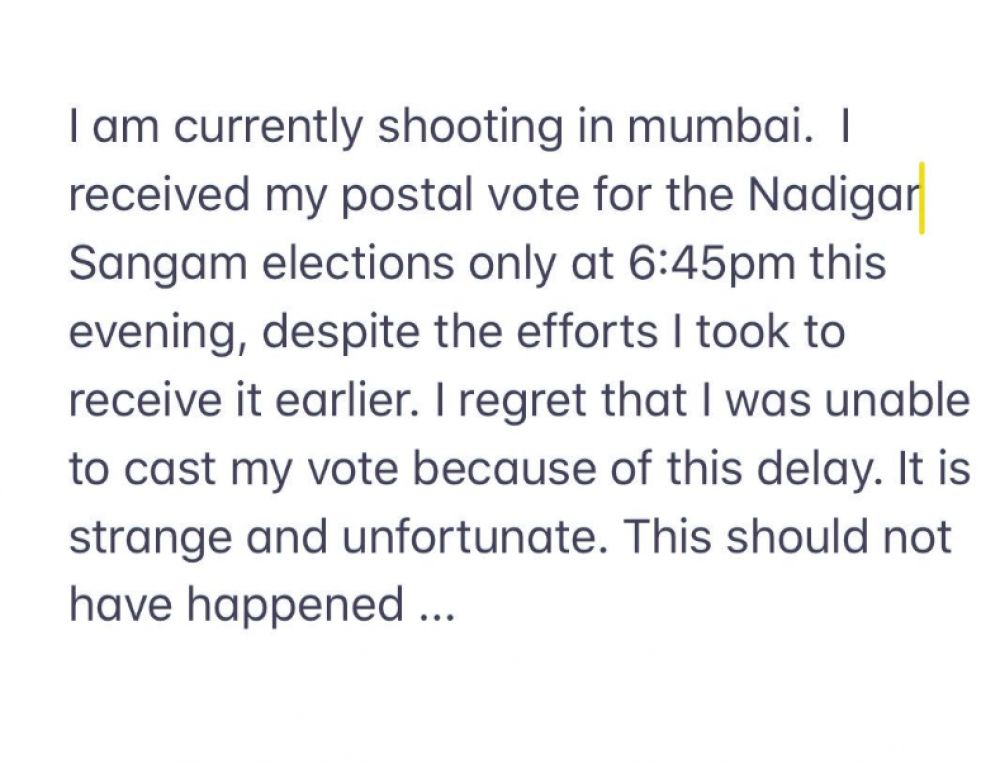Image resolution: width=1000 pixels, height=764 pixels.
Task: Click the word "Nadigar" in the note
Action: click(x=833, y=193)
